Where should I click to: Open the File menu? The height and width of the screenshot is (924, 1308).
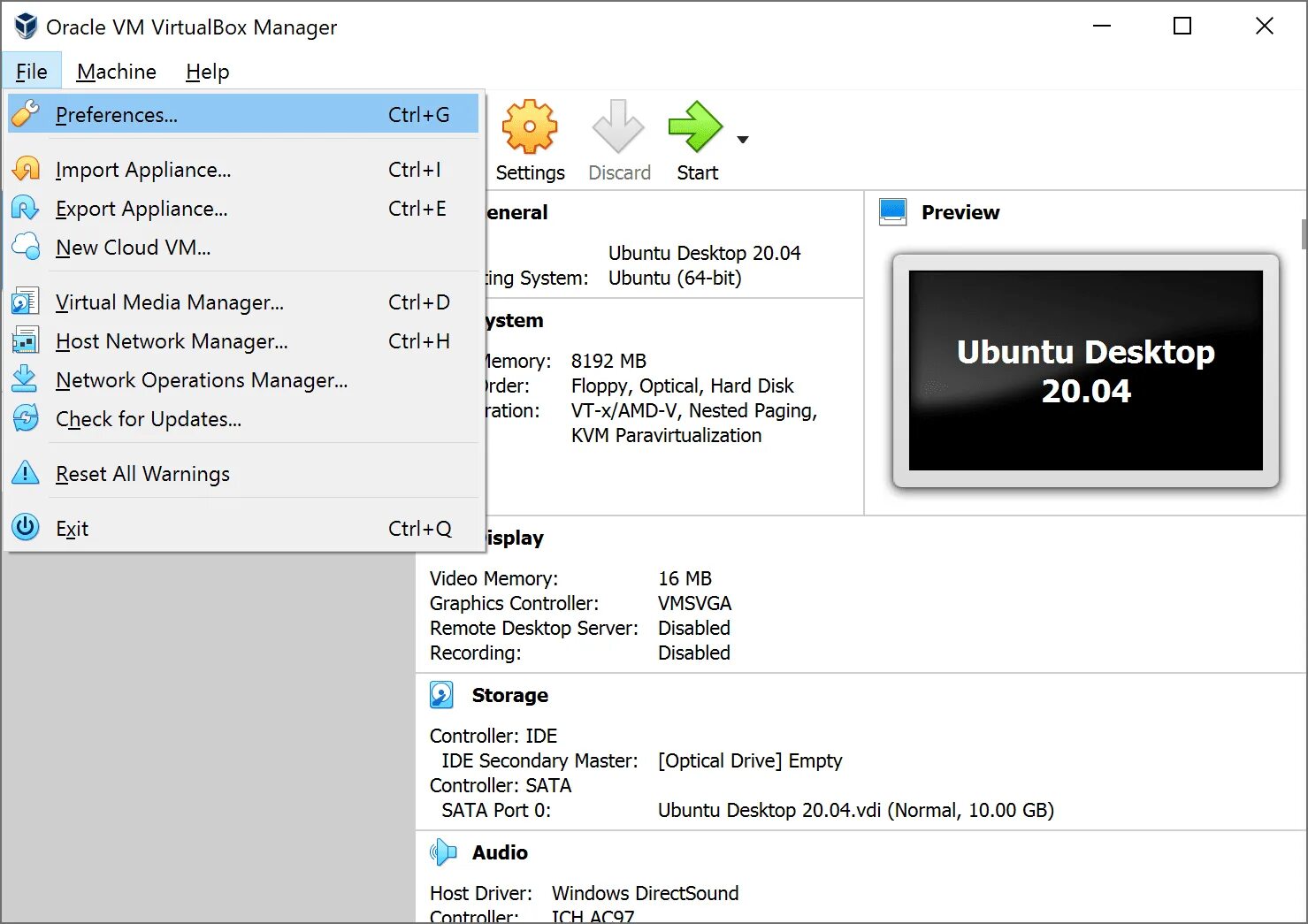coord(32,72)
